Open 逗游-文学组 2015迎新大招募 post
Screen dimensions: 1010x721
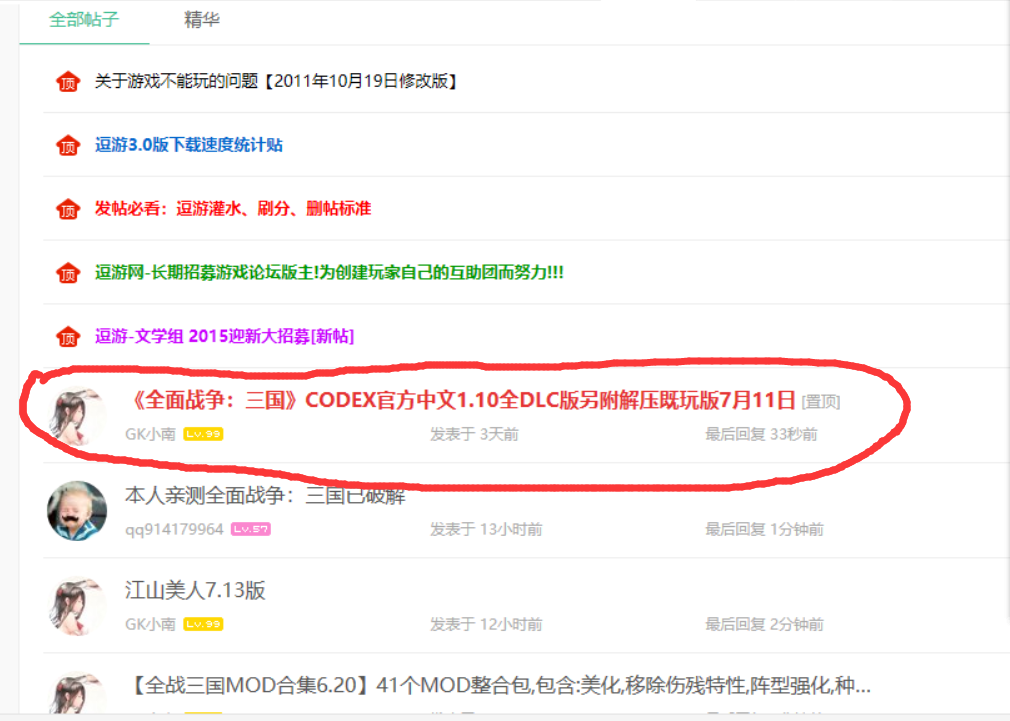tap(224, 336)
